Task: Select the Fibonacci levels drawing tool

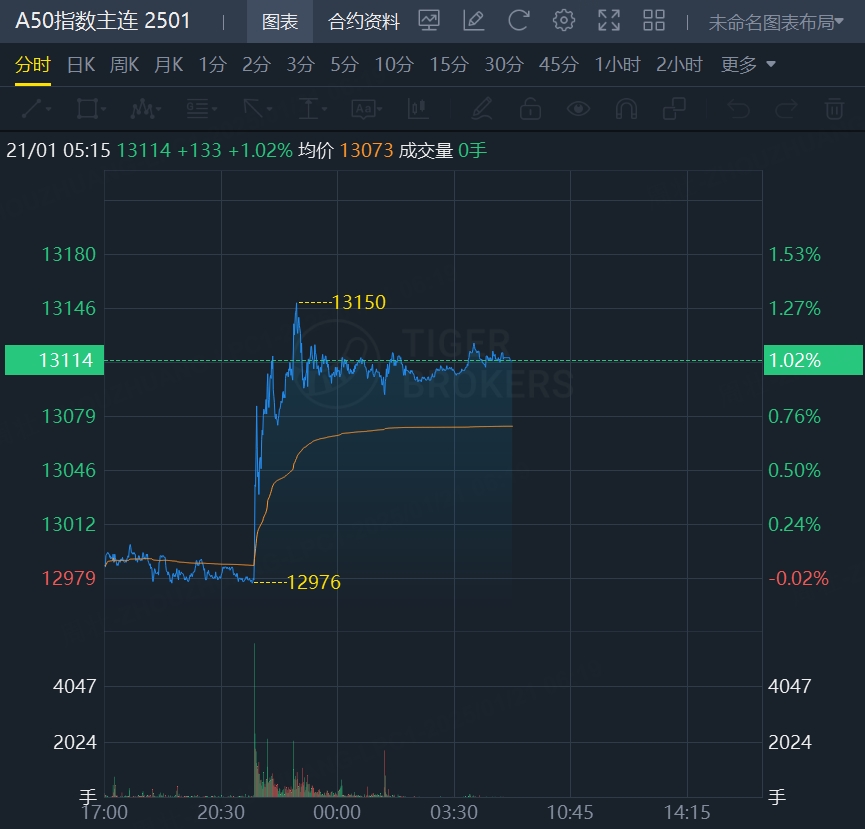Action: (x=197, y=109)
